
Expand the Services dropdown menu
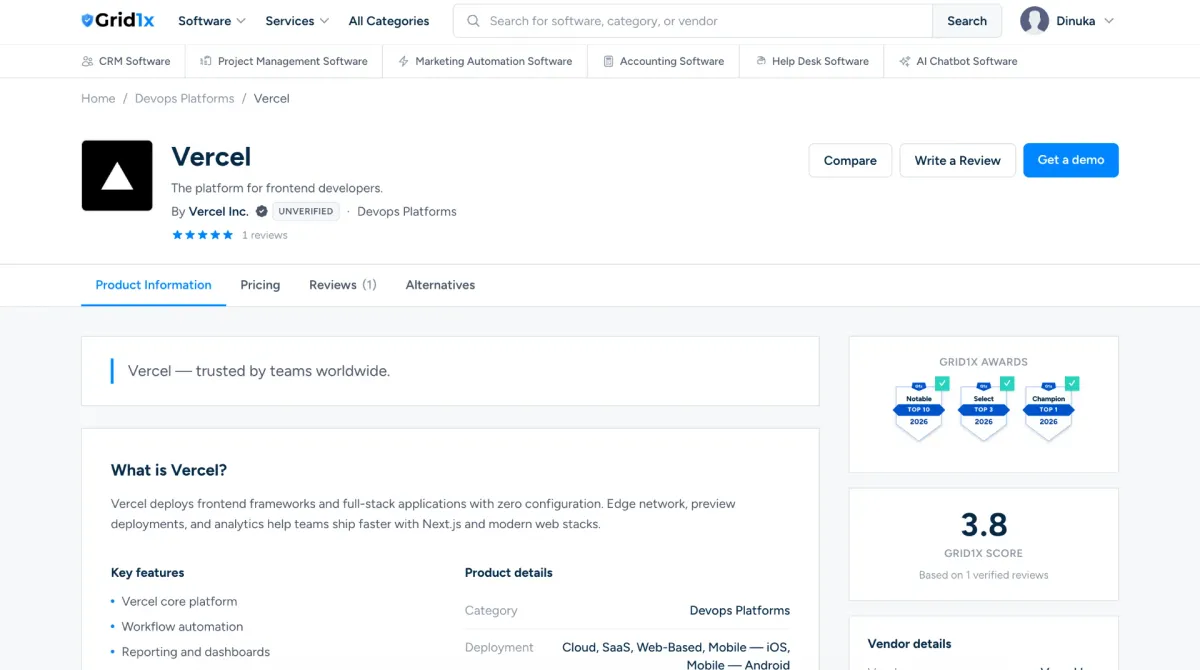click(297, 20)
